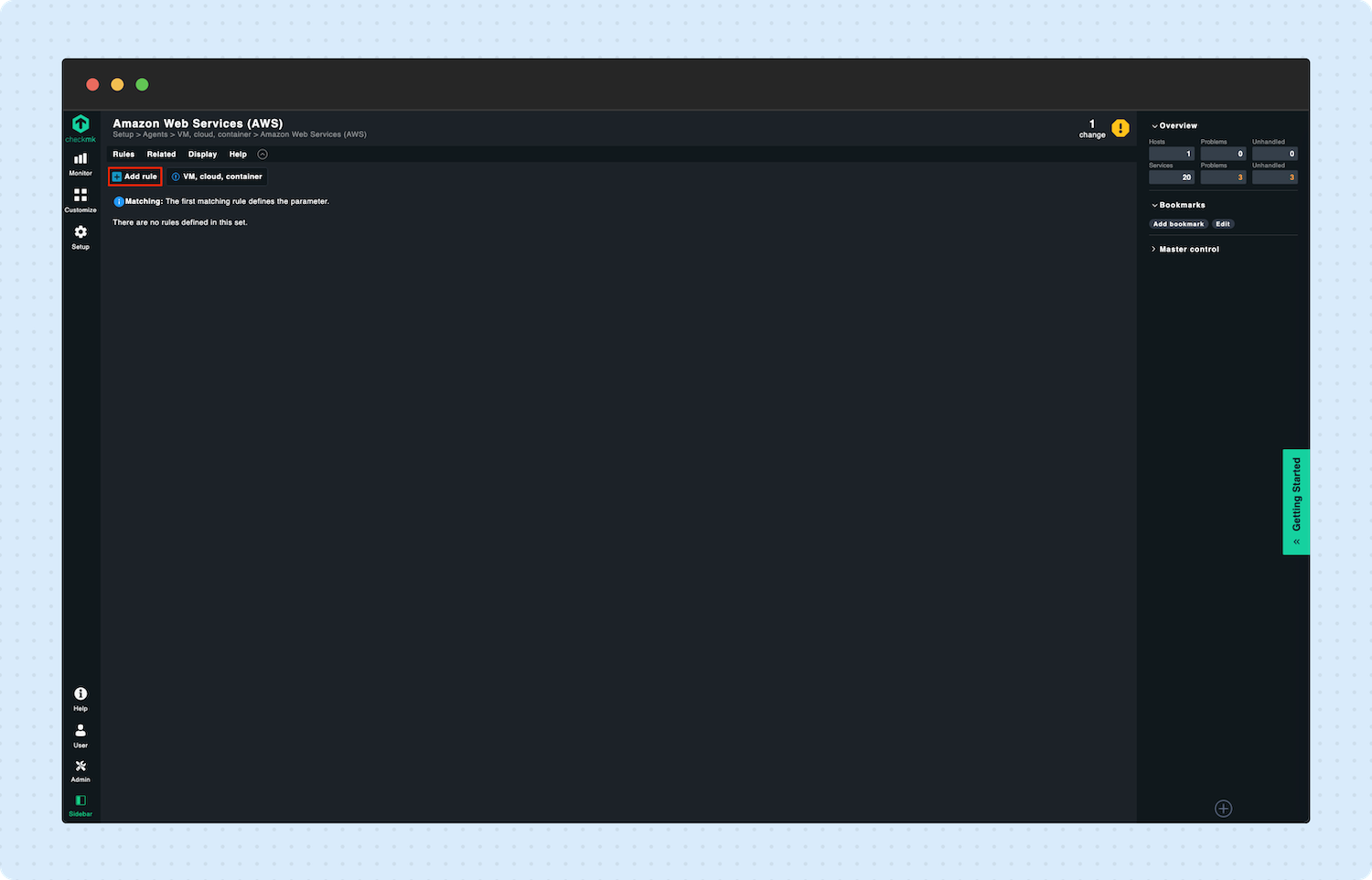The height and width of the screenshot is (880, 1372).
Task: Collapse the page menu bar chevron
Action: click(x=263, y=155)
